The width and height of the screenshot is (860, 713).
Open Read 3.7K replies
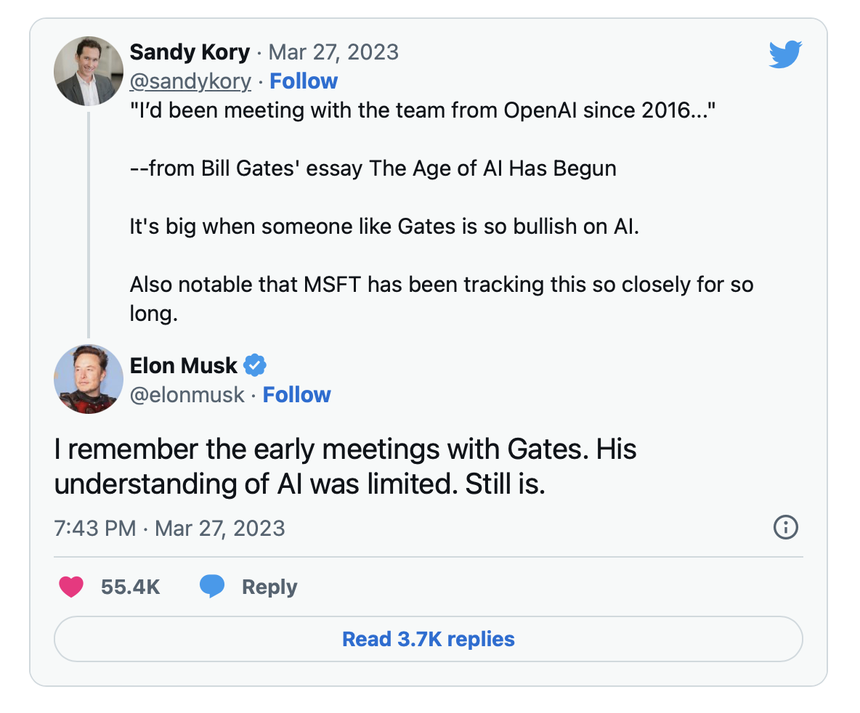click(429, 640)
